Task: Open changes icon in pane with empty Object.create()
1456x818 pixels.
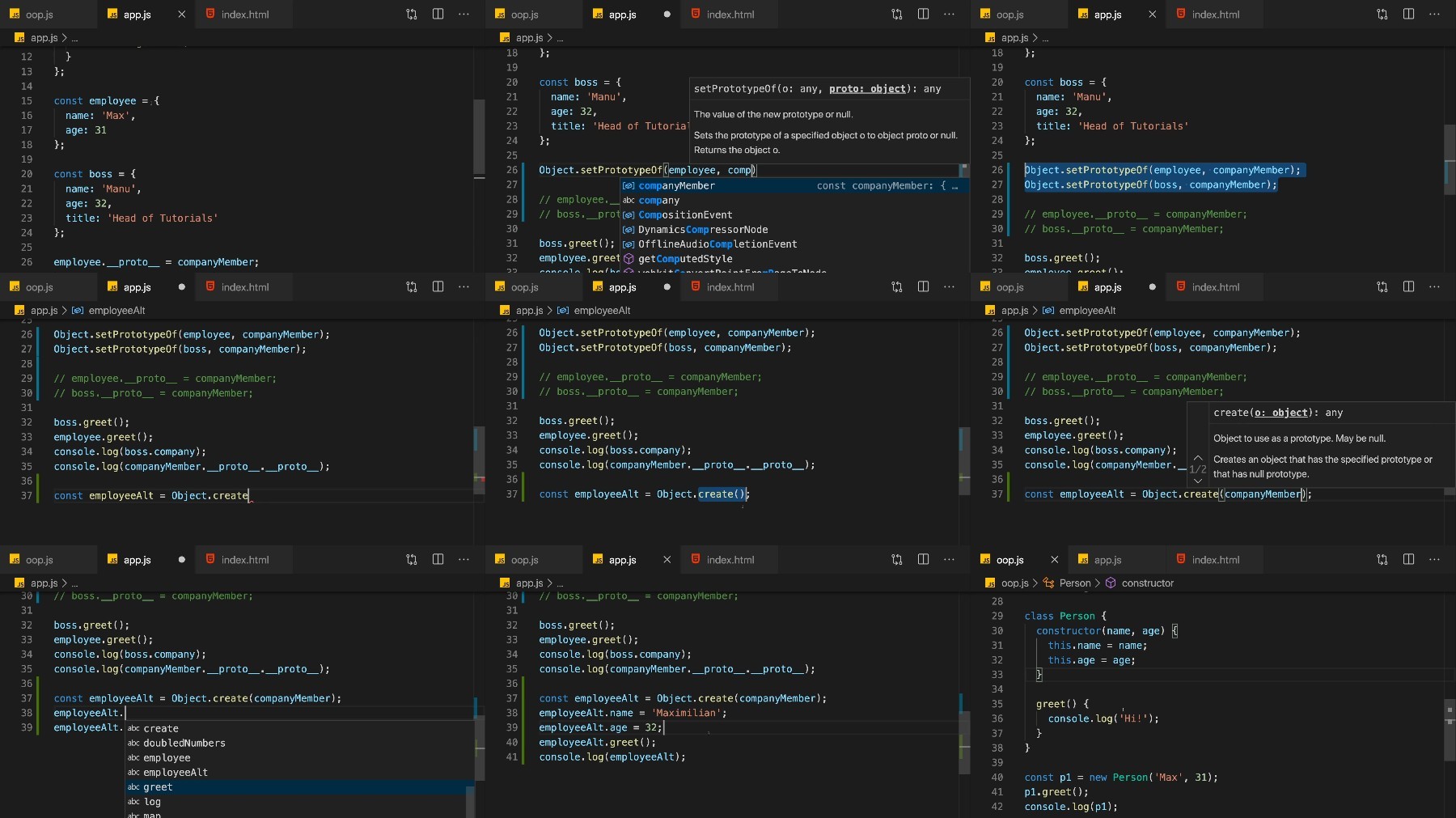Action: tap(897, 287)
